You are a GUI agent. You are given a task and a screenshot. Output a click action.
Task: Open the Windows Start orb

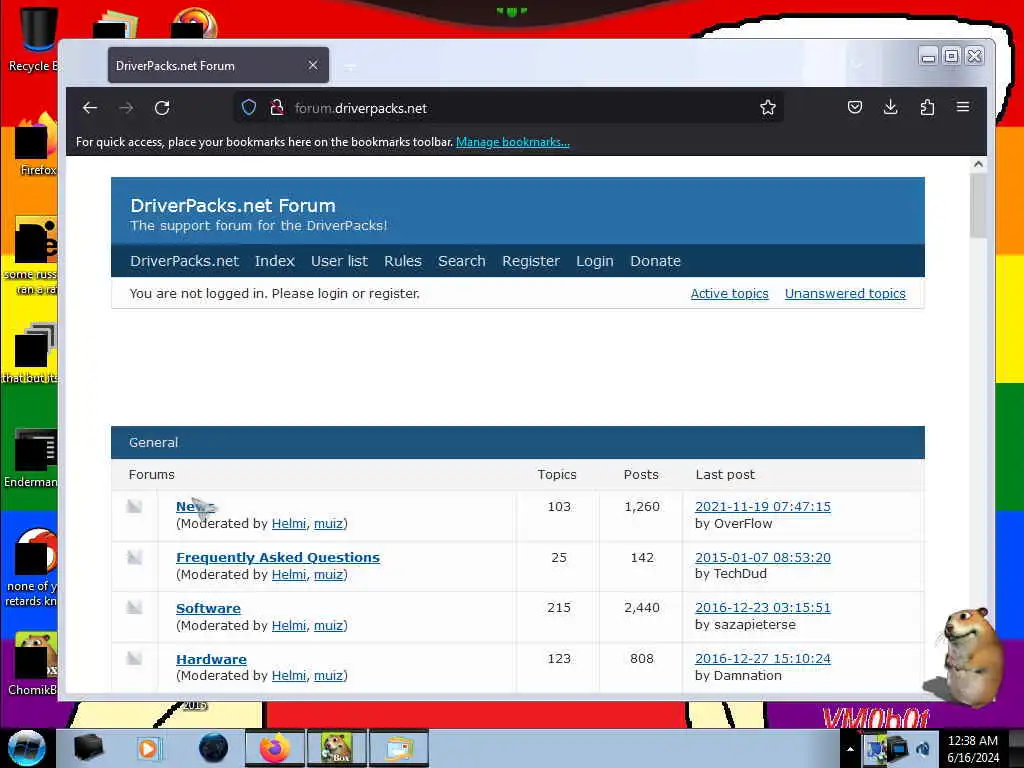coord(27,748)
